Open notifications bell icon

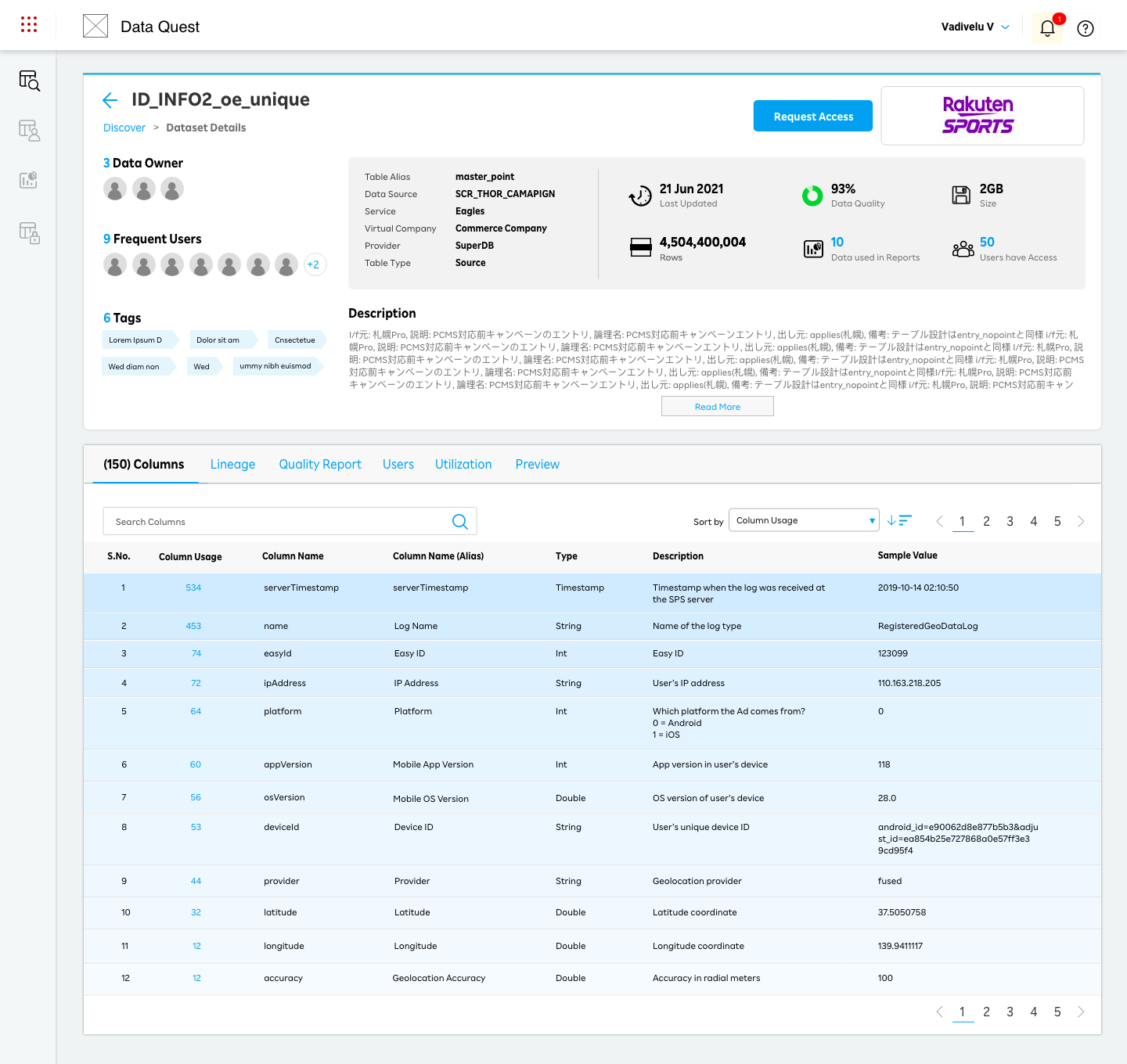[x=1047, y=28]
